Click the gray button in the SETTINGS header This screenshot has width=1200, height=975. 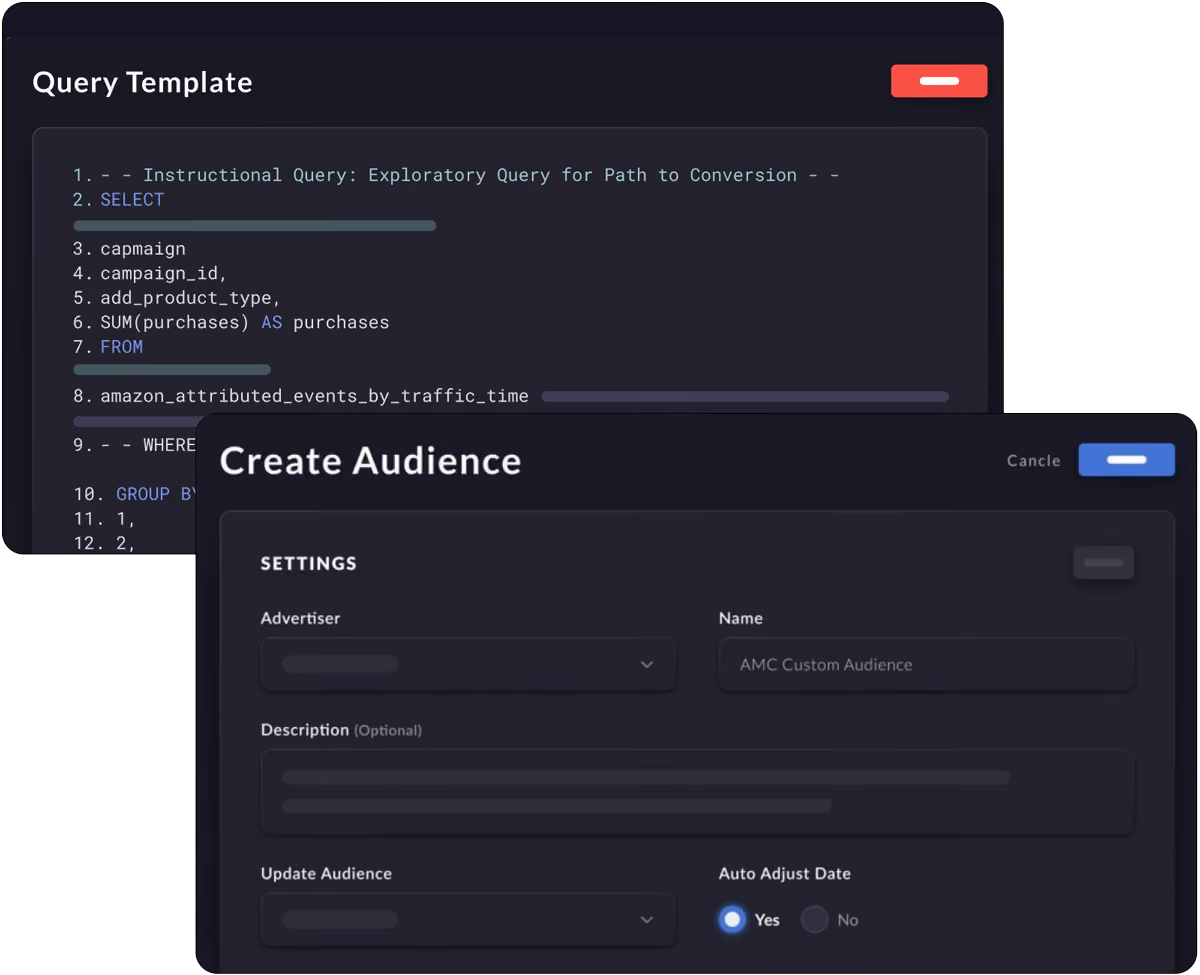[x=1103, y=563]
